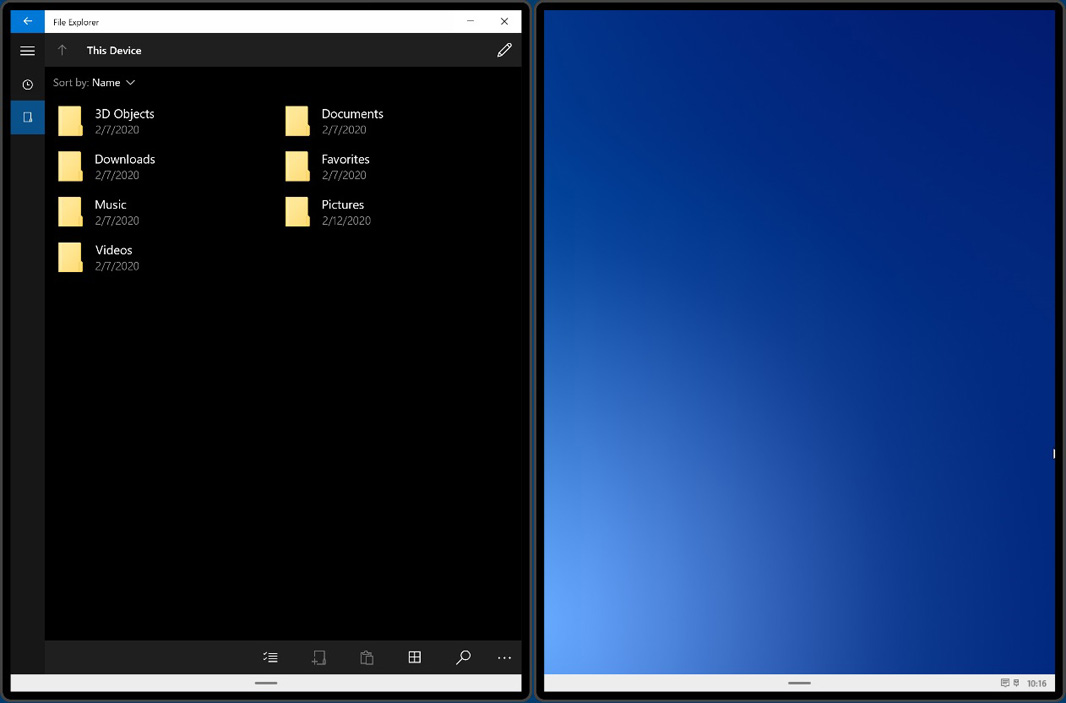The height and width of the screenshot is (703, 1066).
Task: Click the back arrow in title bar
Action: click(x=27, y=21)
